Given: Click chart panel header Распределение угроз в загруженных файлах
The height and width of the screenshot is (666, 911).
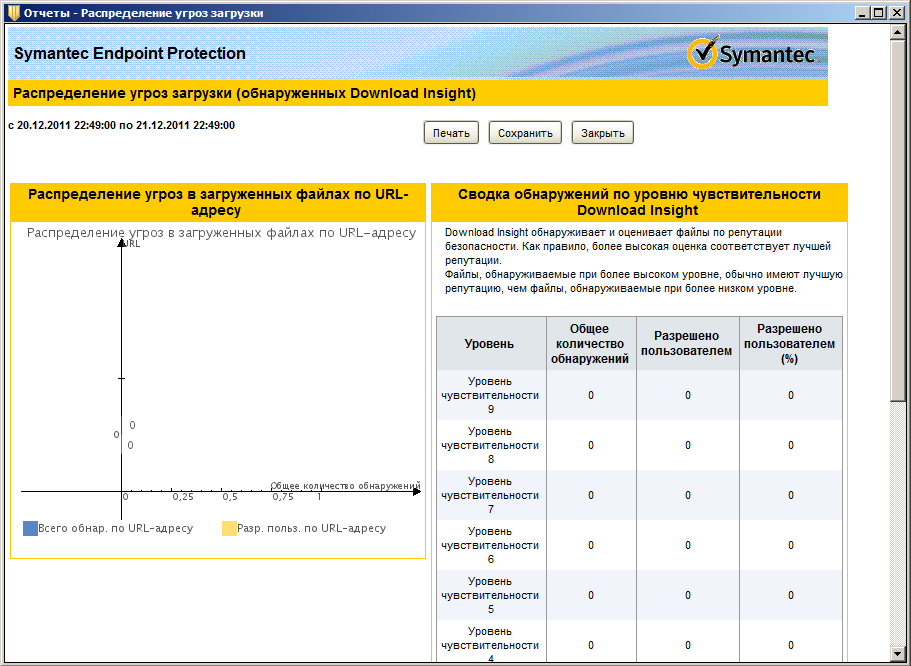Looking at the screenshot, I should point(218,202).
